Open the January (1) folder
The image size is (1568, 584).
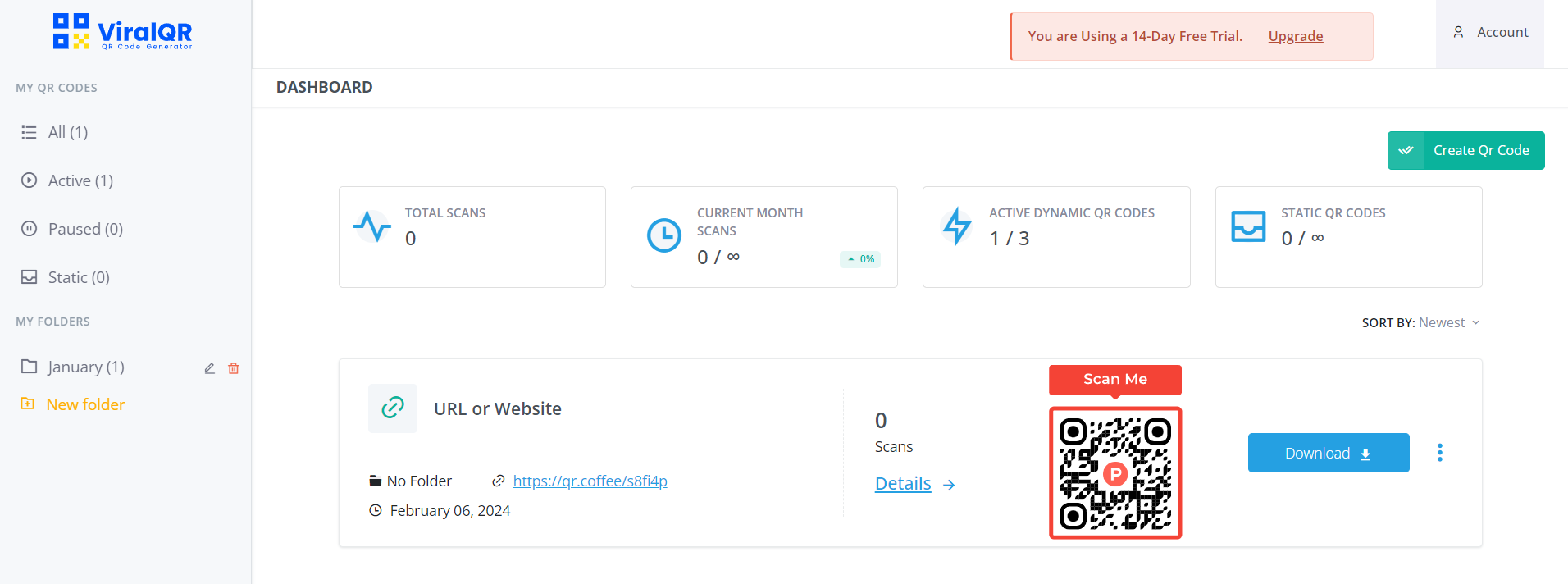[x=86, y=367]
